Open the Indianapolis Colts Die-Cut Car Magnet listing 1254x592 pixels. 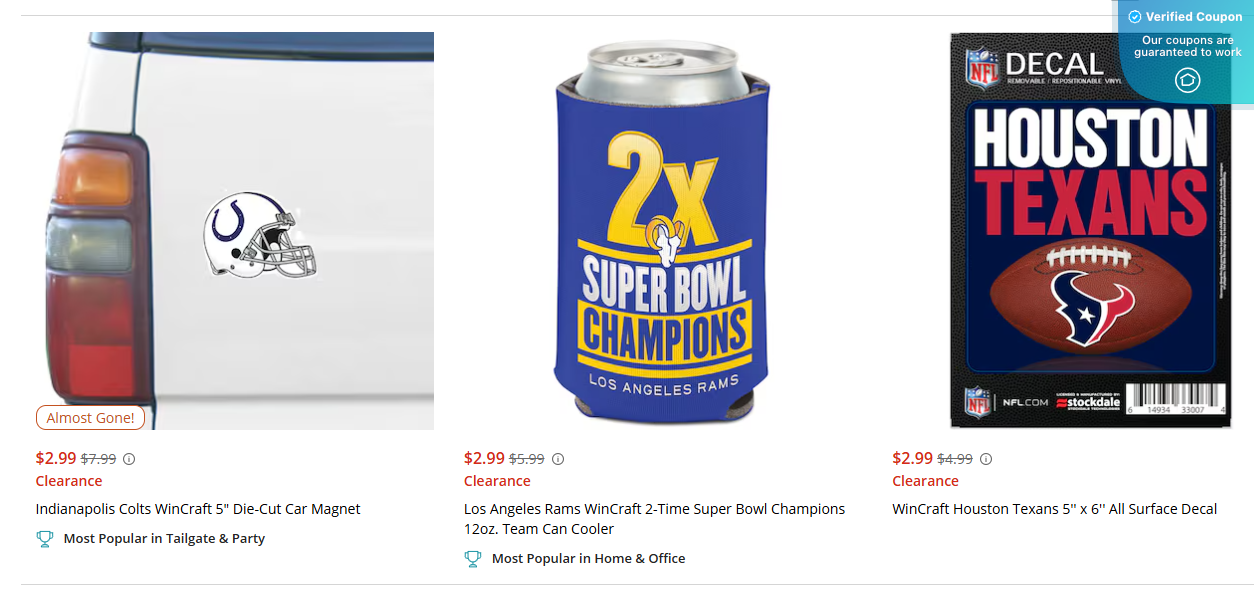tap(197, 508)
